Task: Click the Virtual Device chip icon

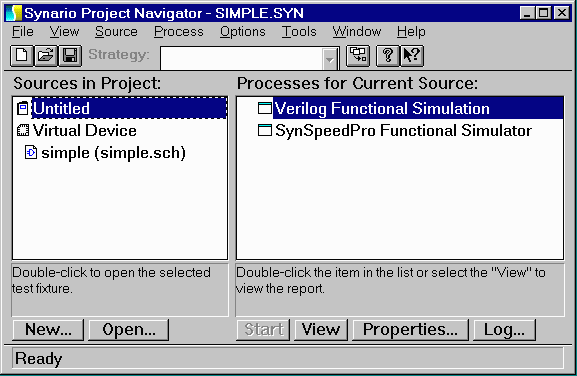Action: click(x=23, y=130)
